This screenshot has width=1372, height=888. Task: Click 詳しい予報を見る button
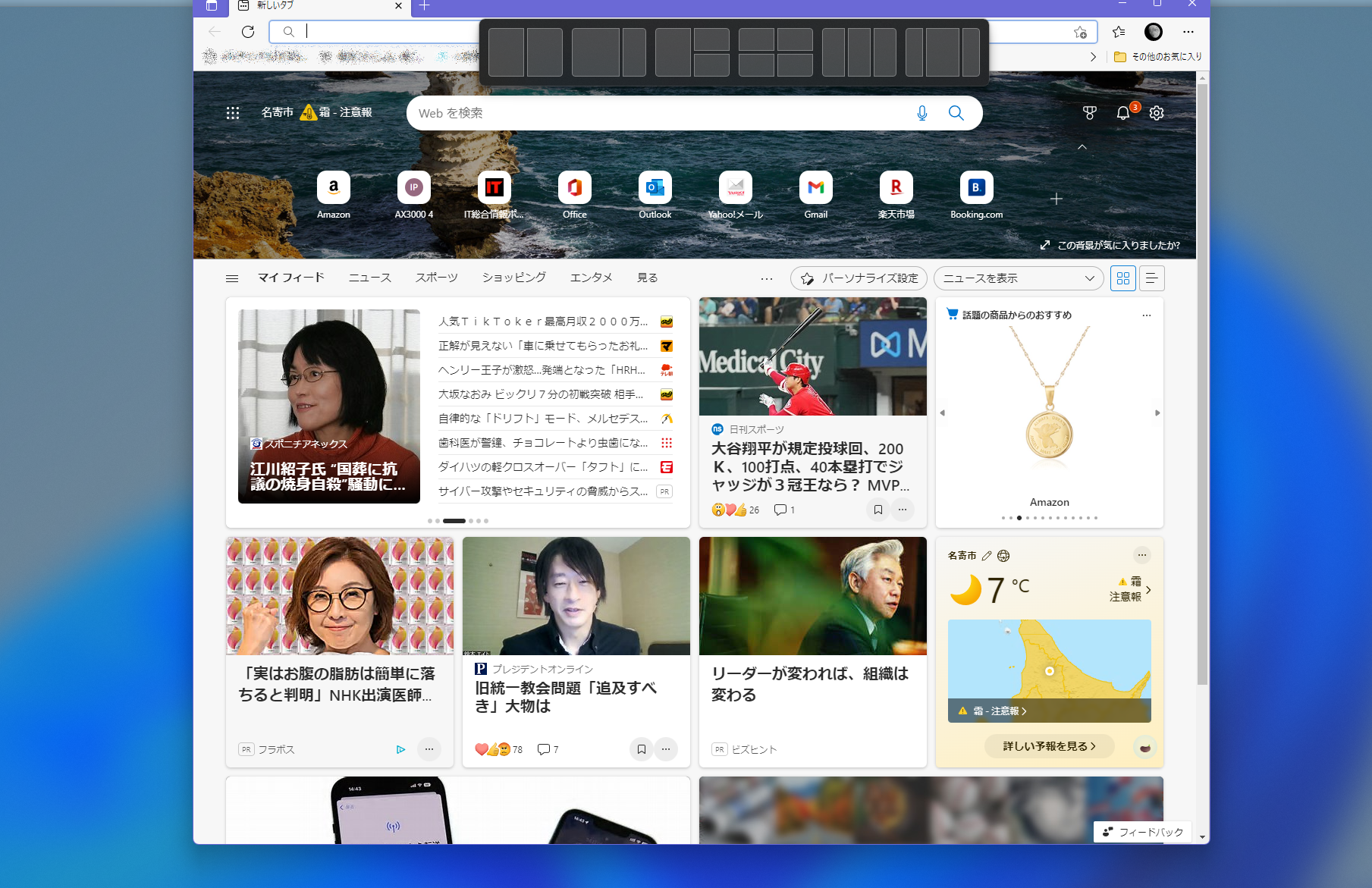coord(1050,746)
